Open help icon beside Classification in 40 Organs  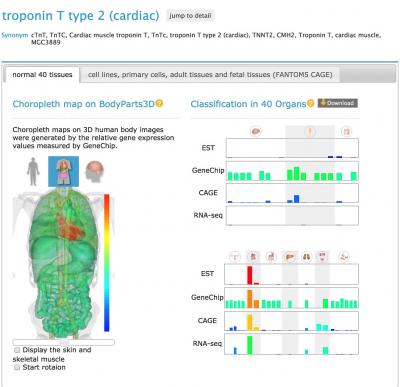(310, 104)
